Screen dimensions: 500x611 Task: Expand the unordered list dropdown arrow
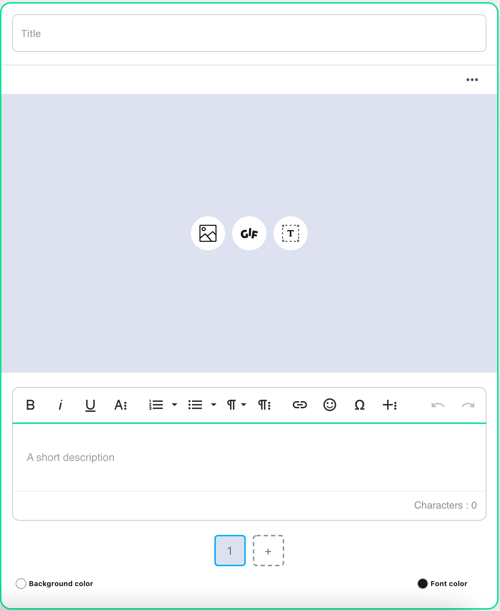point(214,405)
